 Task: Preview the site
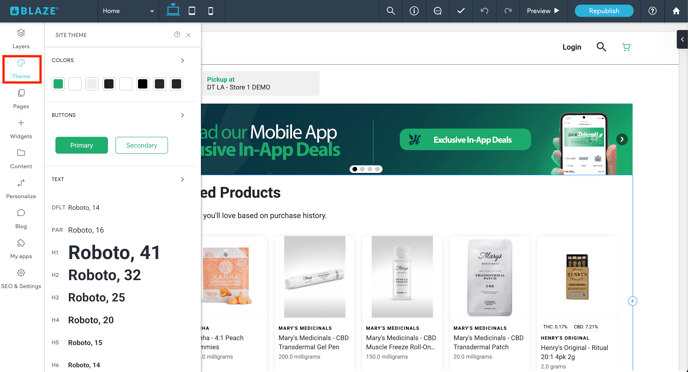click(x=543, y=11)
